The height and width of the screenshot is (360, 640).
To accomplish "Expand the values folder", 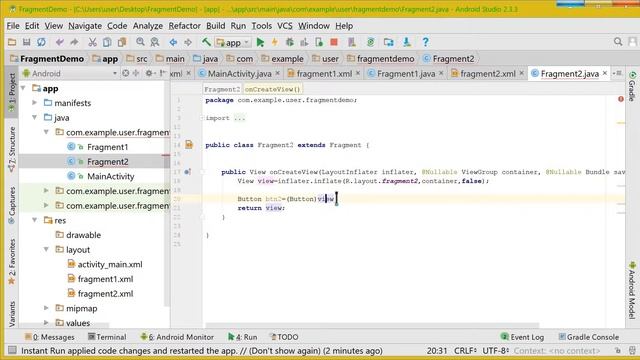I will coord(47,323).
